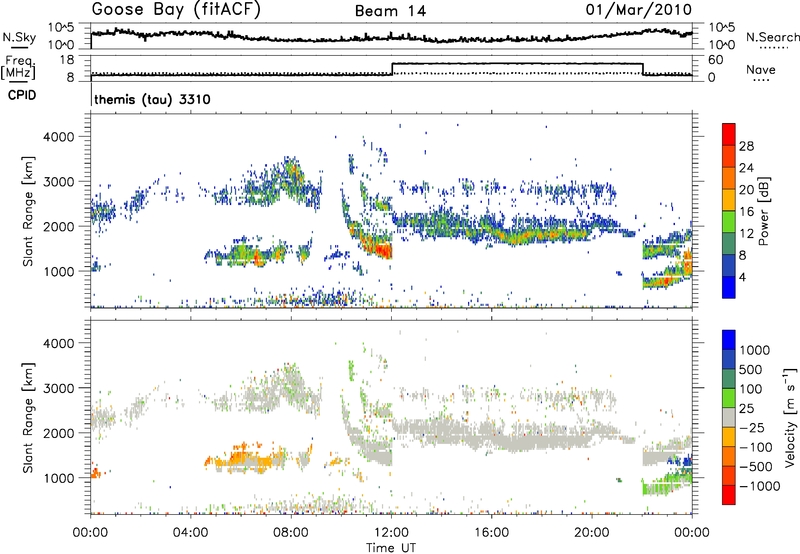The height and width of the screenshot is (554, 800).
Task: Click the "-1000" tick on the Velocity color bar
Action: (x=760, y=486)
